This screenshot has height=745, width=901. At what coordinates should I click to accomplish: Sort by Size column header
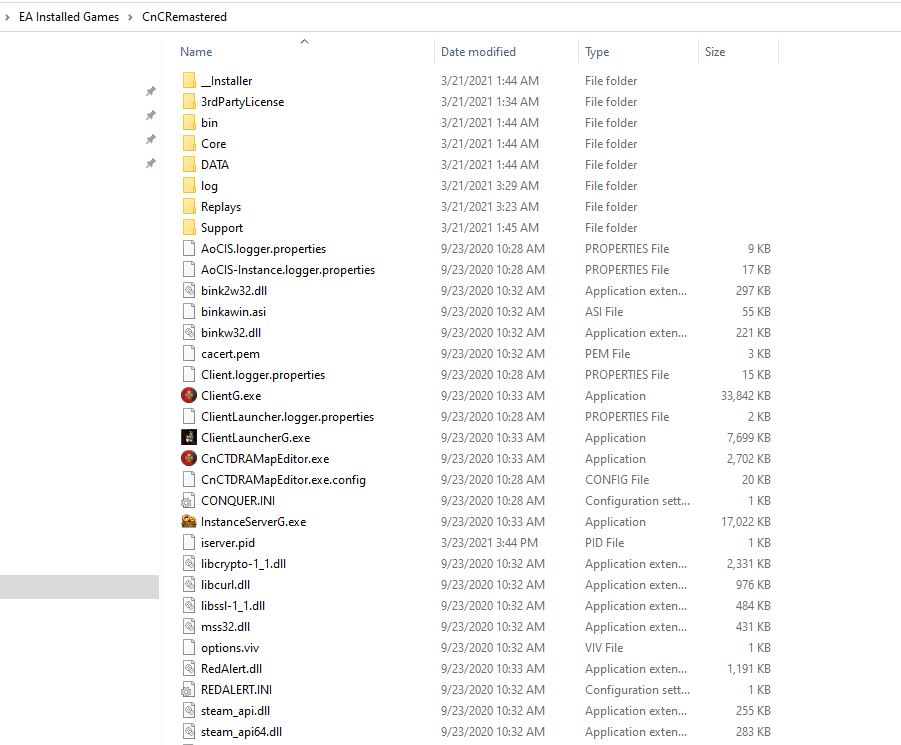click(x=715, y=52)
